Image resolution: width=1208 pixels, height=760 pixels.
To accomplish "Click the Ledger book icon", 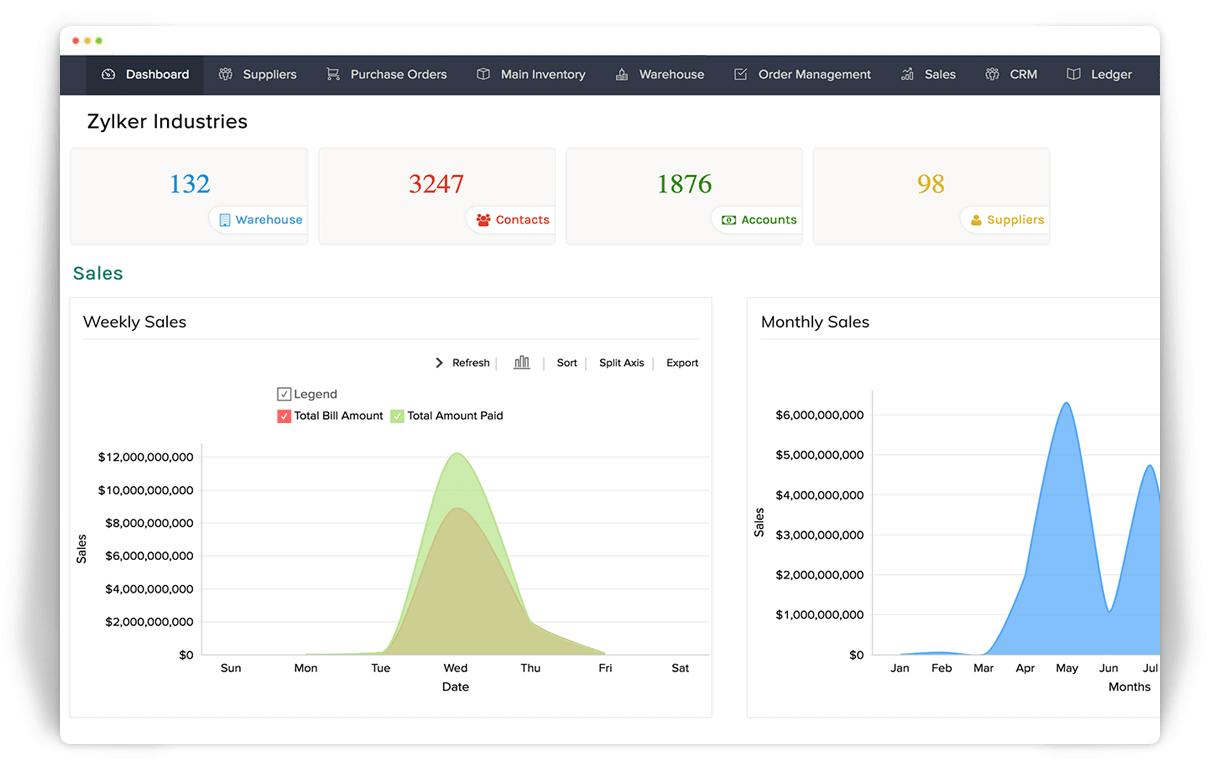I will point(1074,74).
